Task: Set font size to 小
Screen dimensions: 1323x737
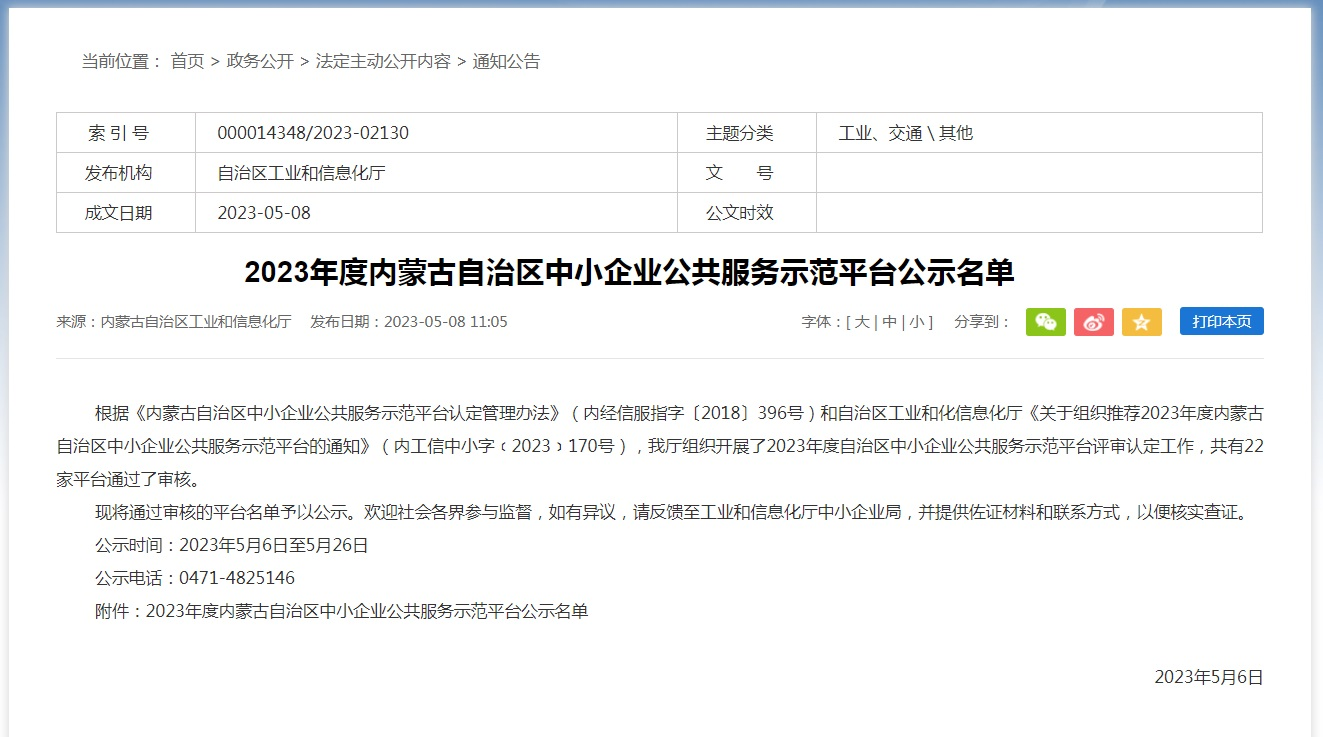Action: [916, 322]
